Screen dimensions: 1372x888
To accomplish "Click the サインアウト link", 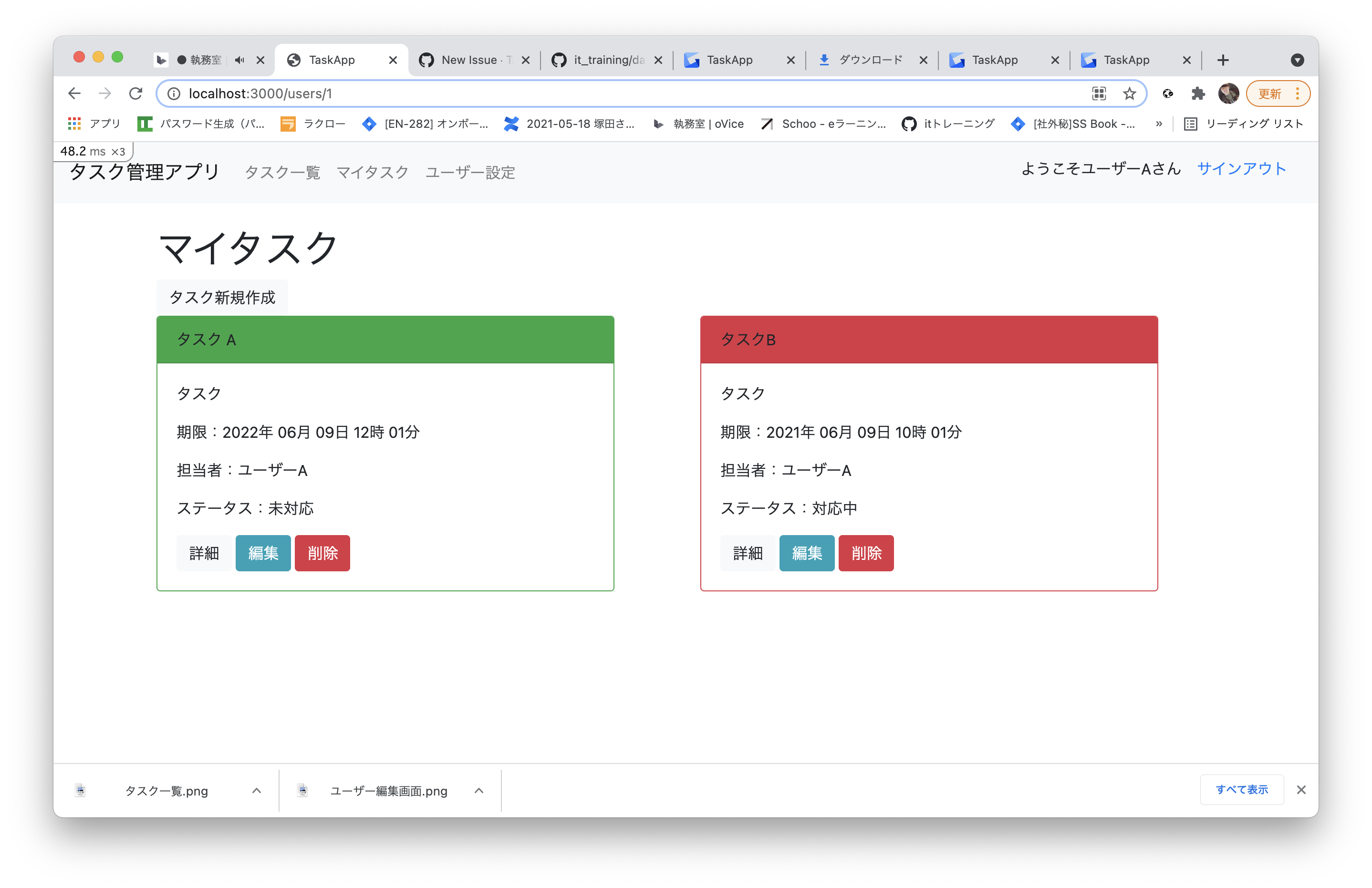I will tap(1242, 168).
